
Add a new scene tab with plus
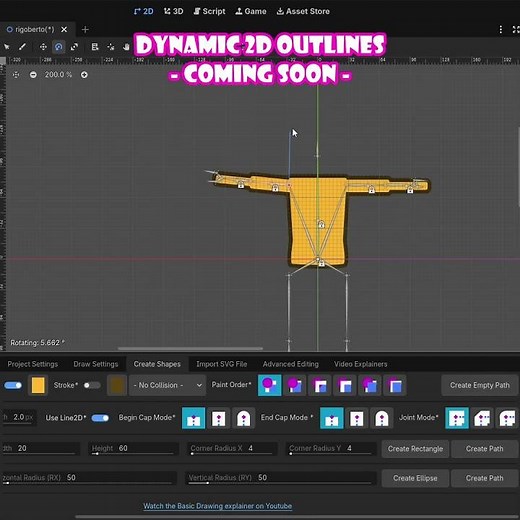(x=85, y=30)
